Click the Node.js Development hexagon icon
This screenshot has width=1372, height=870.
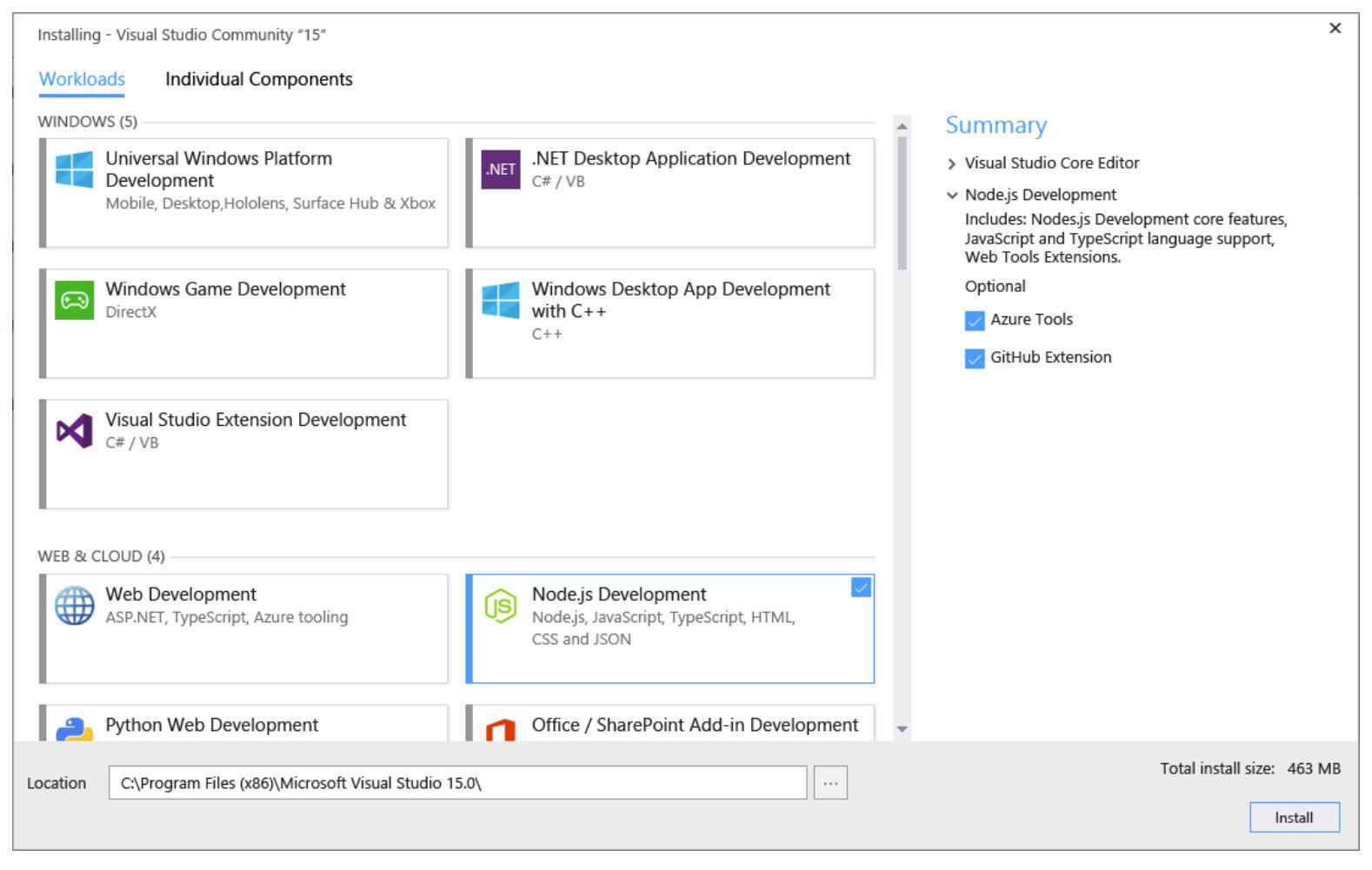pyautogui.click(x=501, y=606)
